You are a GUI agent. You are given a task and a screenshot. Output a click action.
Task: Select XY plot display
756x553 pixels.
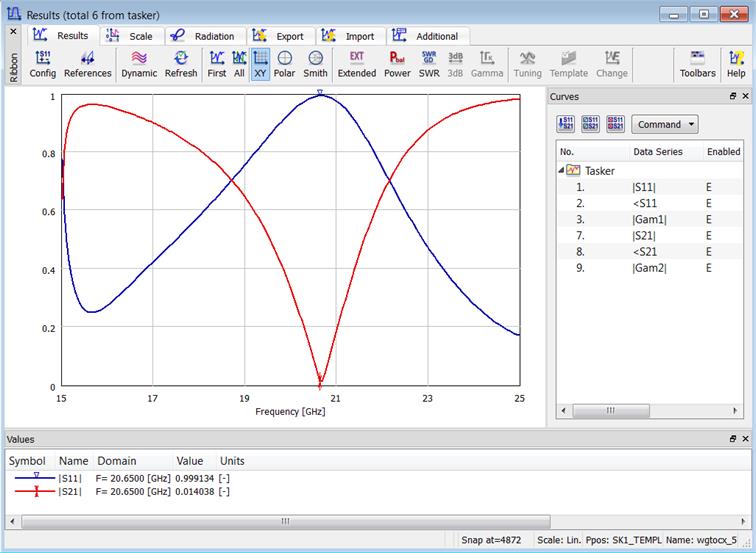[260, 65]
